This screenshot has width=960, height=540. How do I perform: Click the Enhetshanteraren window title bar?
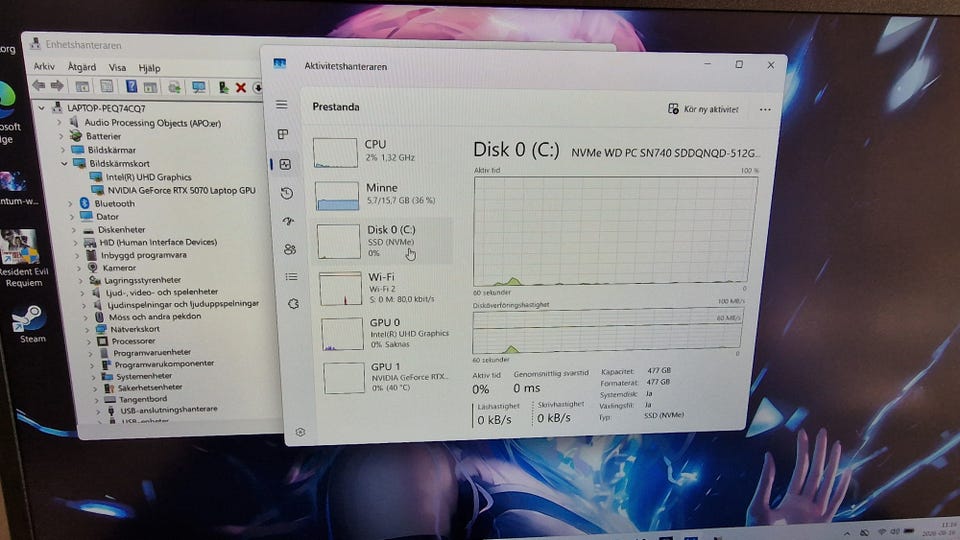pos(147,44)
